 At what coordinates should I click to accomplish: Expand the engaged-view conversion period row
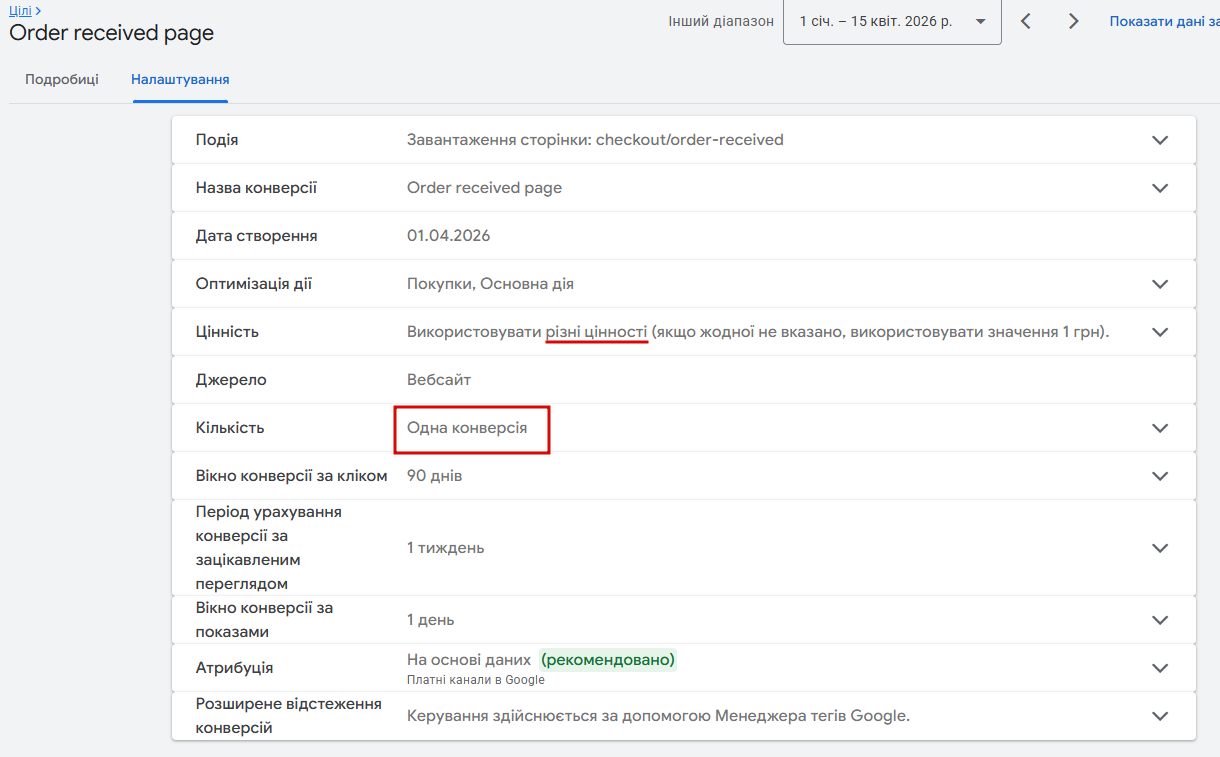(x=1160, y=548)
